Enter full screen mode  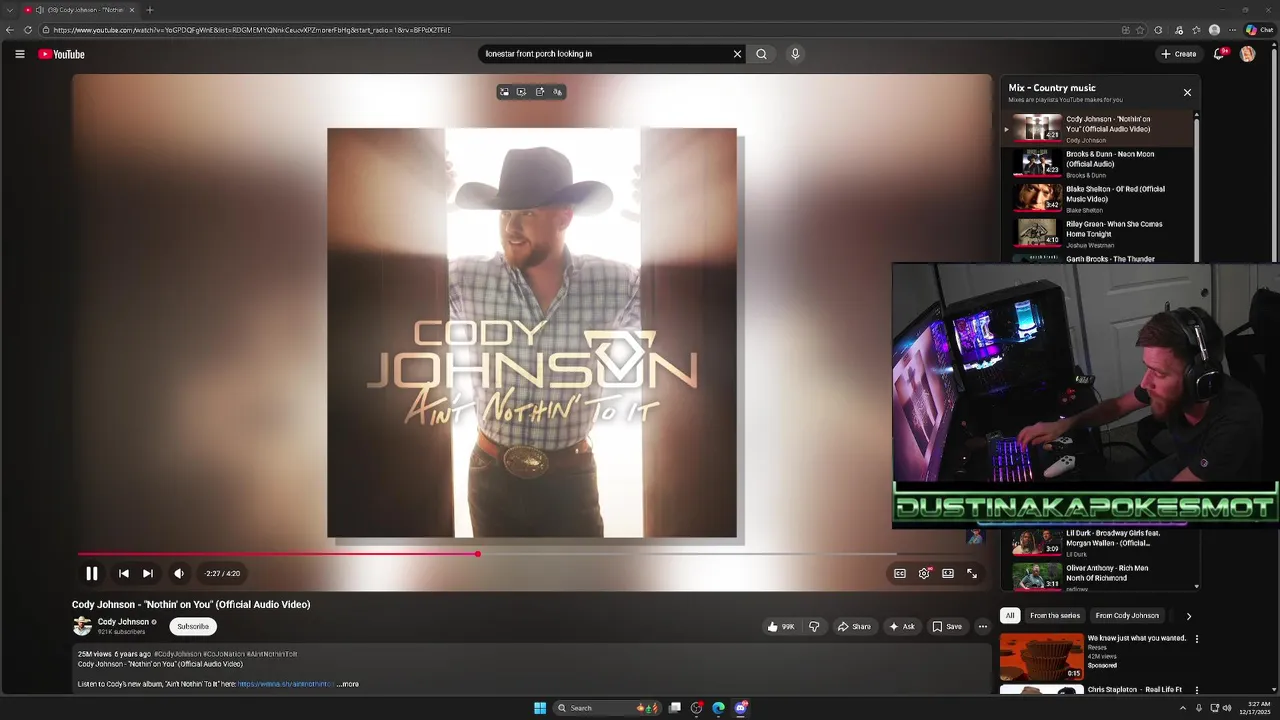tap(972, 573)
